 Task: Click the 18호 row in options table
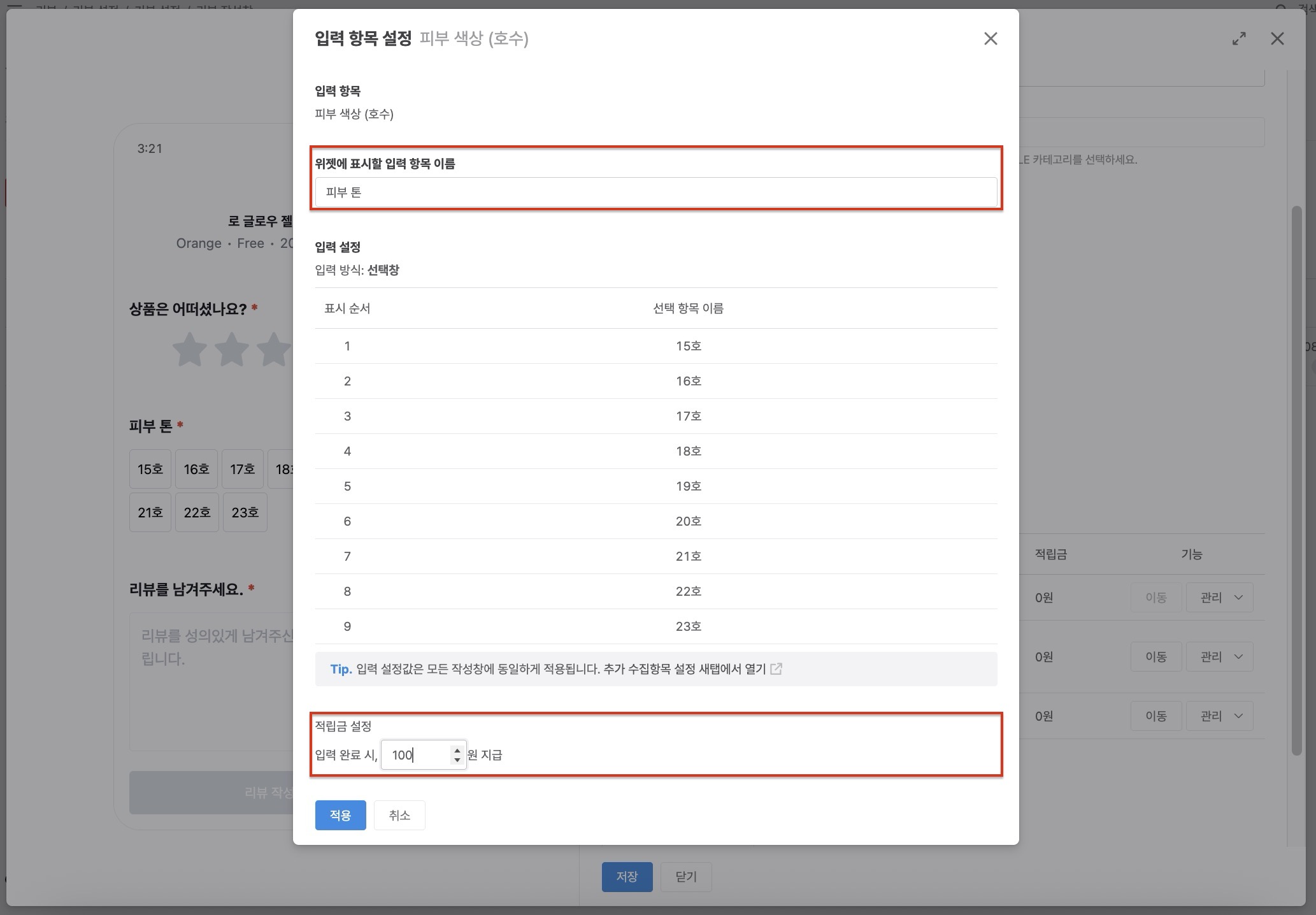click(656, 451)
